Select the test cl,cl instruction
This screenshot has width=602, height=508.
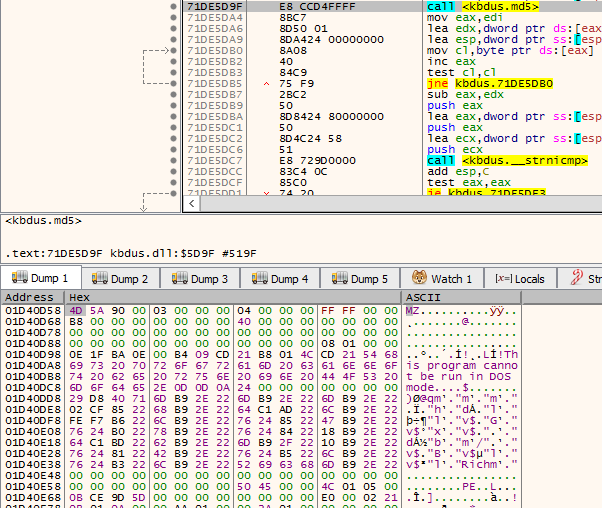(x=461, y=73)
